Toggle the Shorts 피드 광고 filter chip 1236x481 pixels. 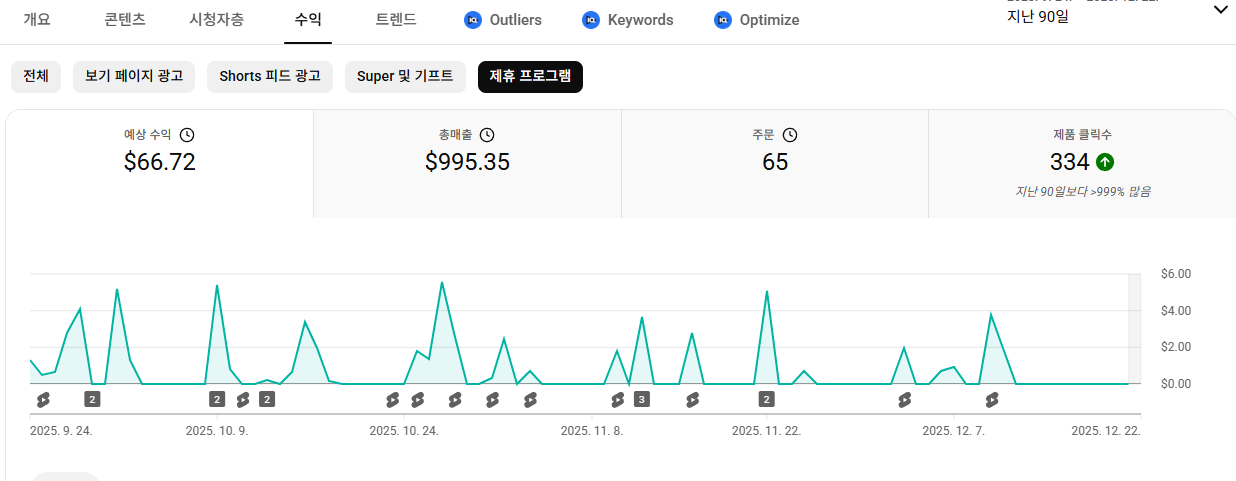click(x=270, y=77)
